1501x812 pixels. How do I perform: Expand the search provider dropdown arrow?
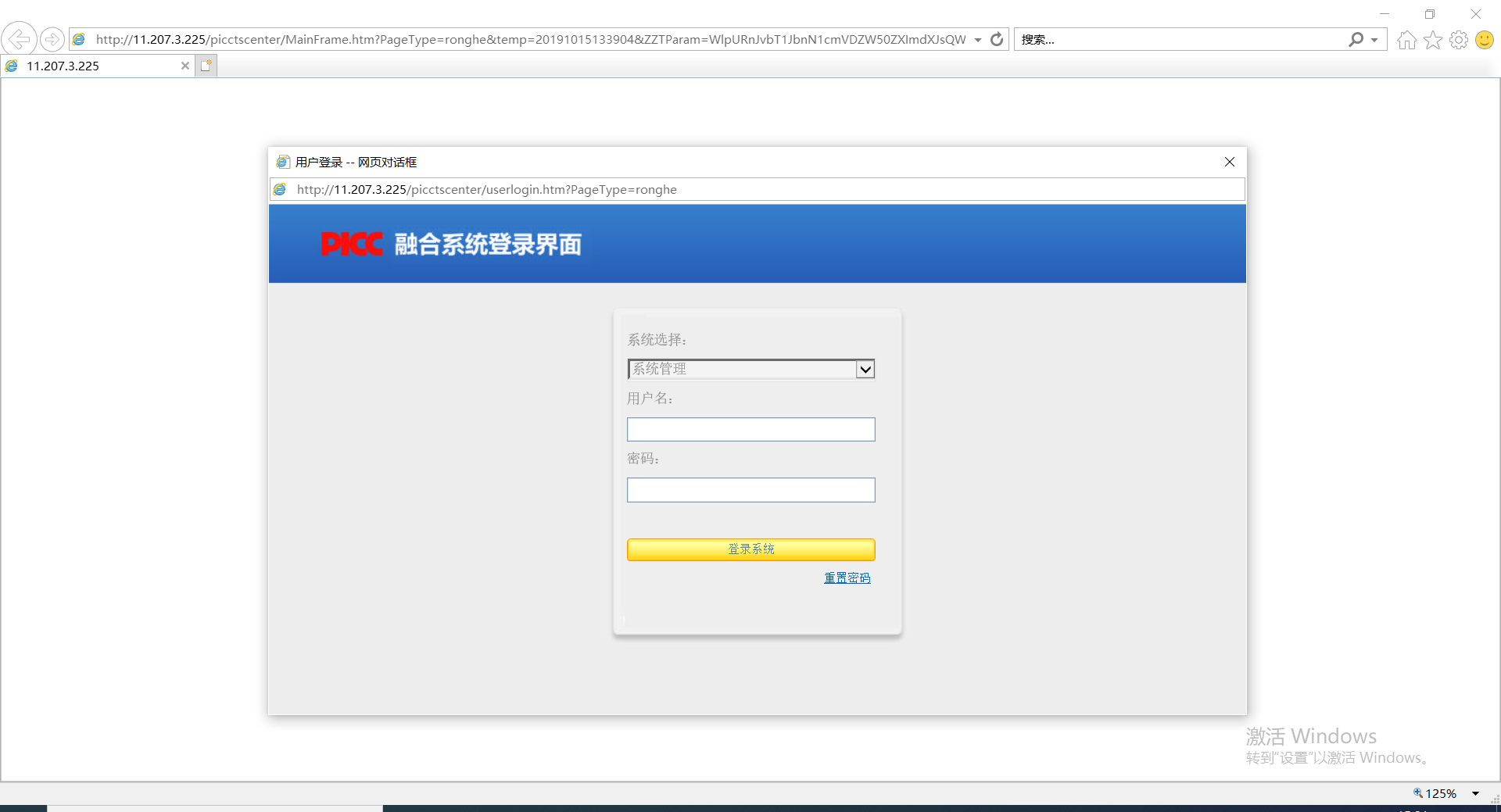click(x=1374, y=40)
